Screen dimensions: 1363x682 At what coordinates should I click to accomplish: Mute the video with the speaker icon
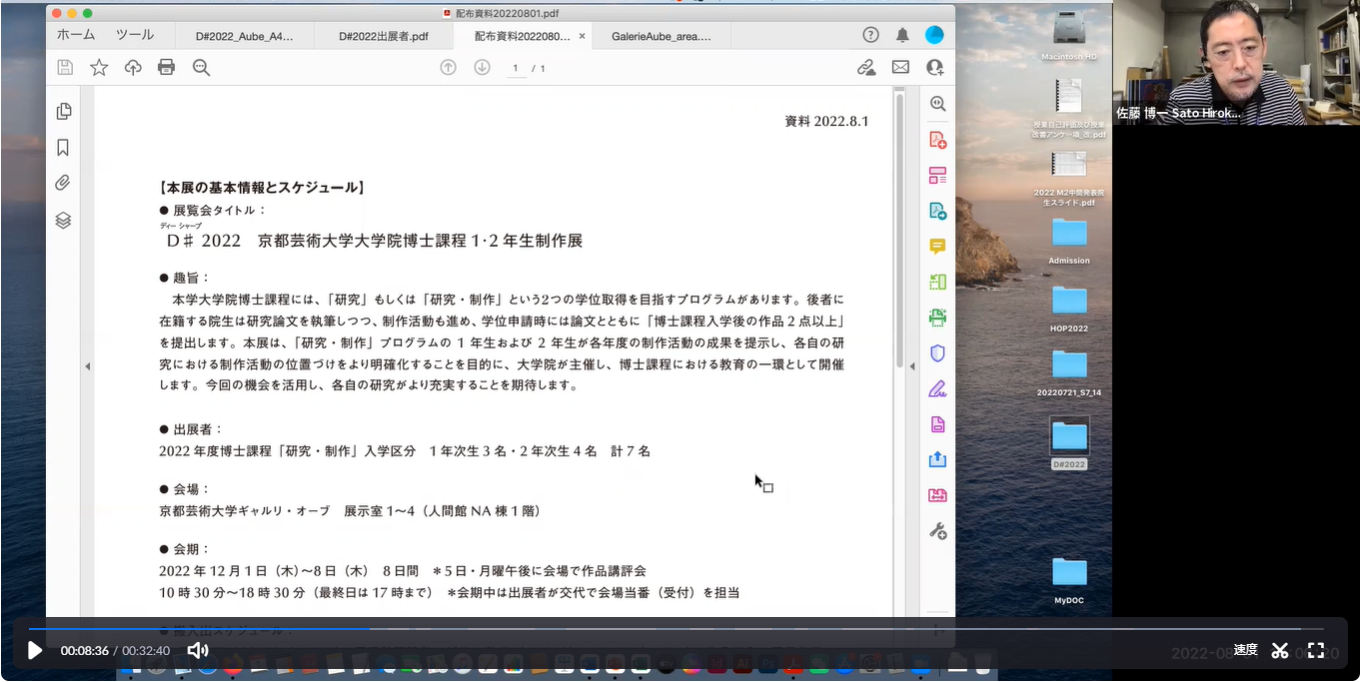click(x=198, y=651)
